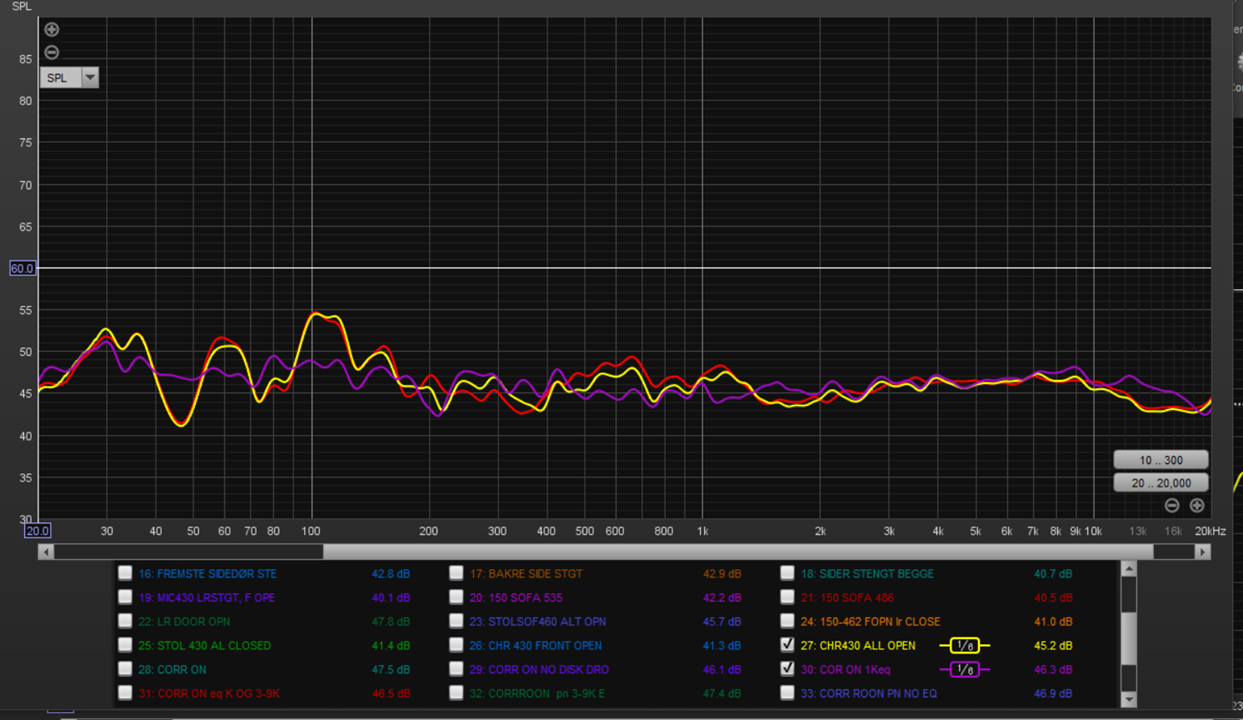The width and height of the screenshot is (1243, 720).
Task: Click the label 19: MIC430 LRSTGT, F OPE
Action: pyautogui.click(x=207, y=598)
